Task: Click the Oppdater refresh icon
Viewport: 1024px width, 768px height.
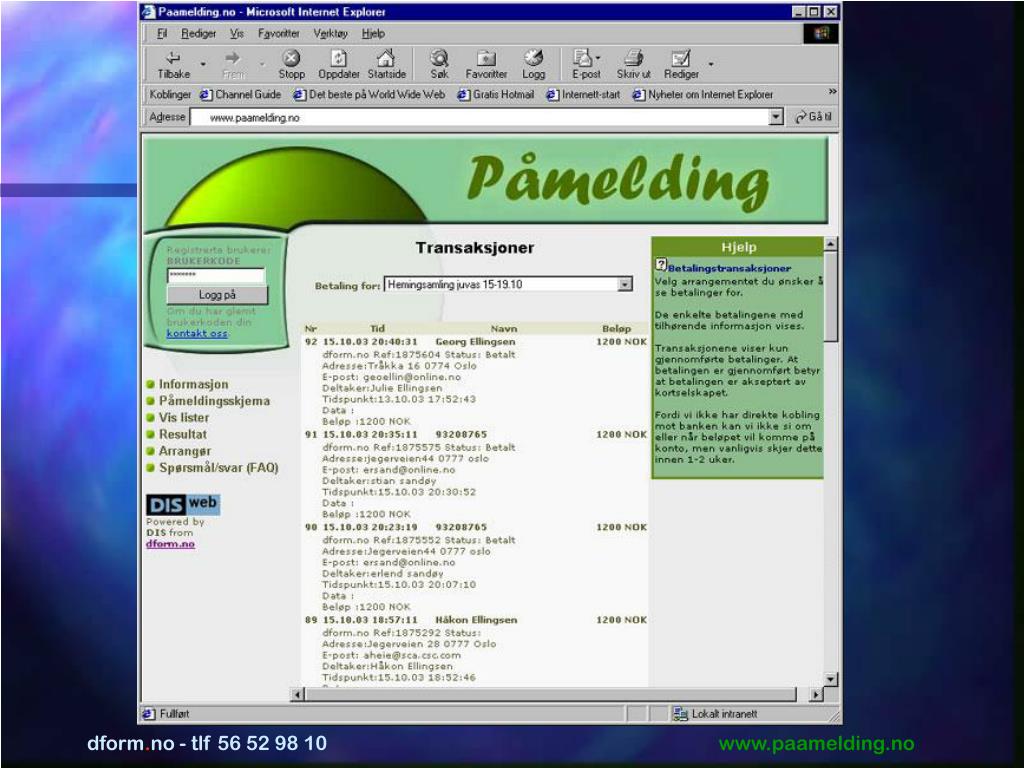Action: 338,58
